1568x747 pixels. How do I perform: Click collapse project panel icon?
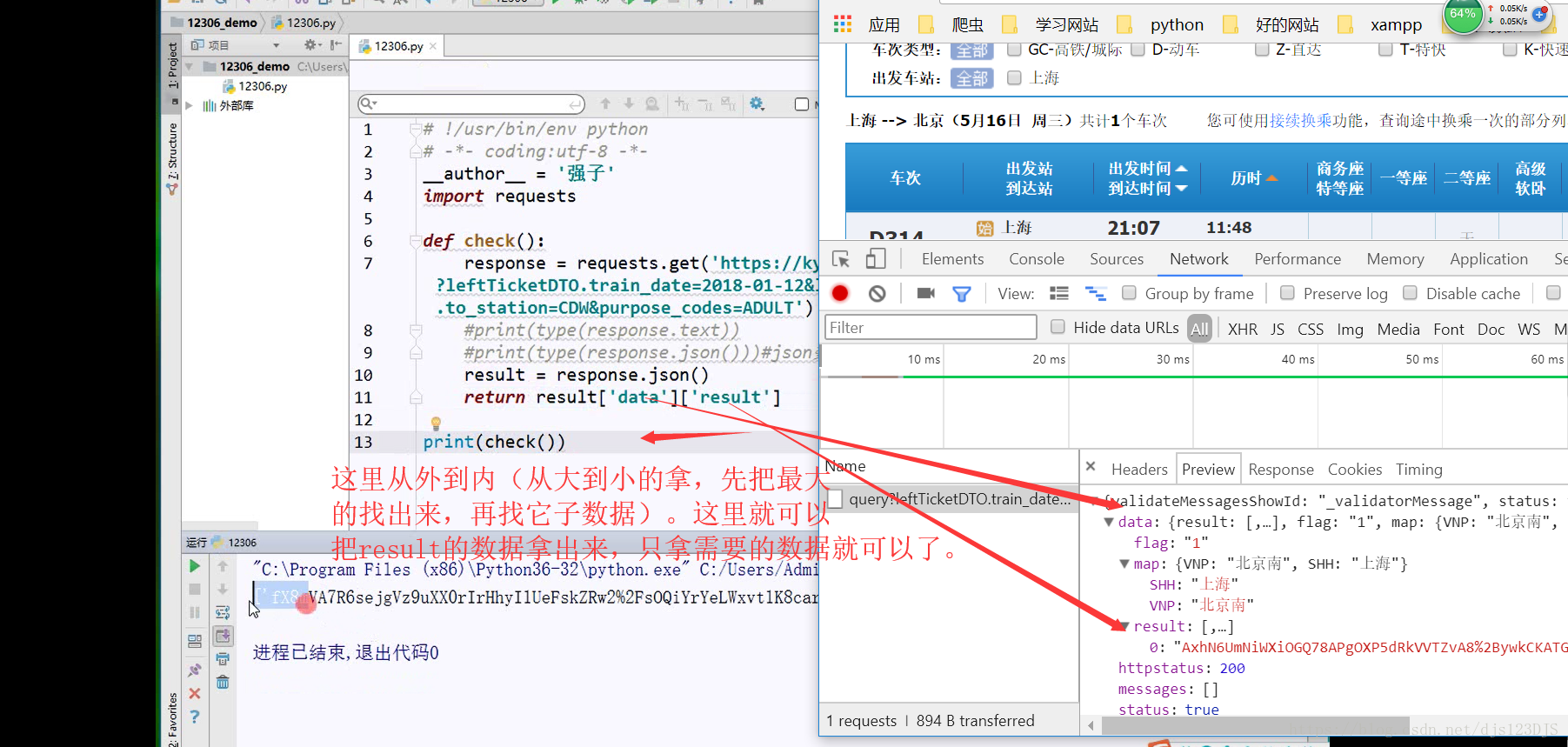pos(336,44)
